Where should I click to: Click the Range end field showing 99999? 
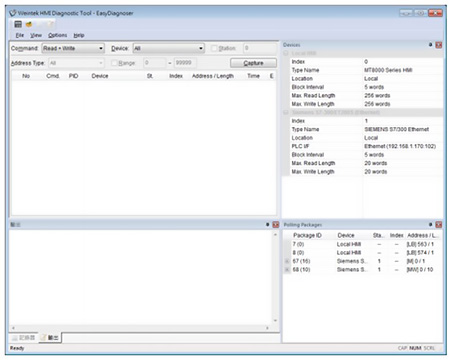(185, 63)
